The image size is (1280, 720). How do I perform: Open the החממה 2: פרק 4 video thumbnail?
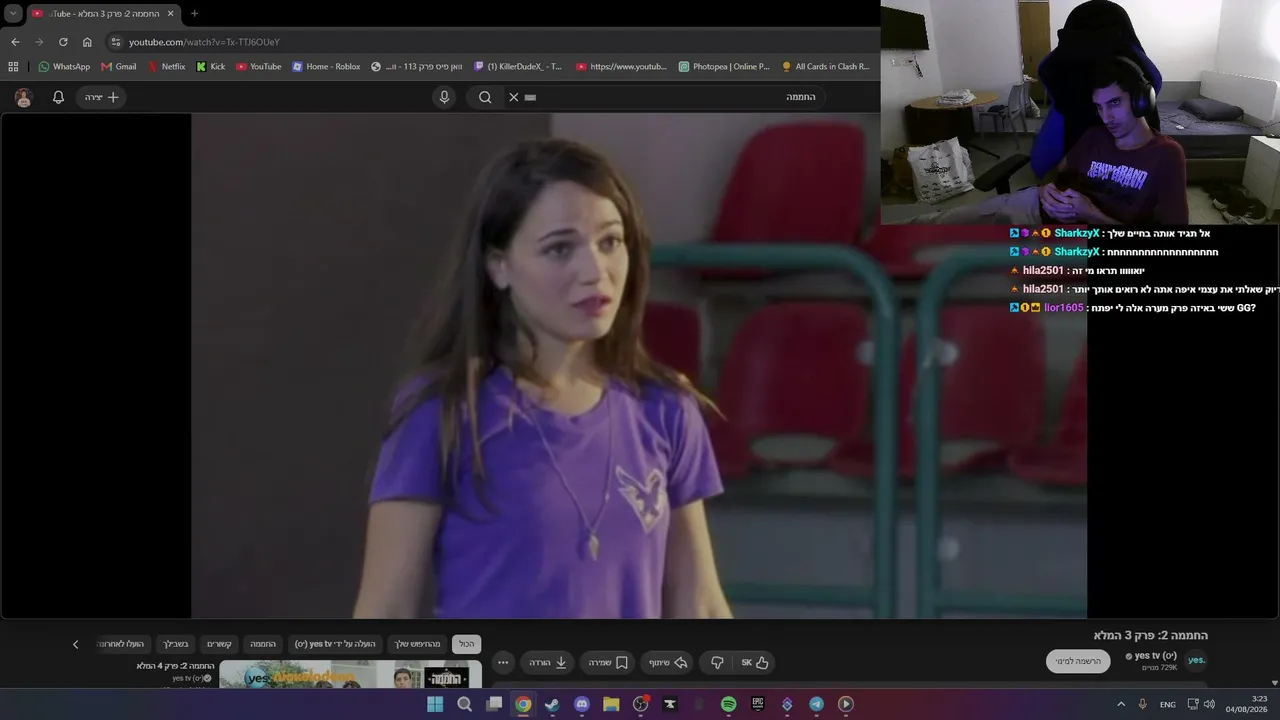(x=350, y=675)
